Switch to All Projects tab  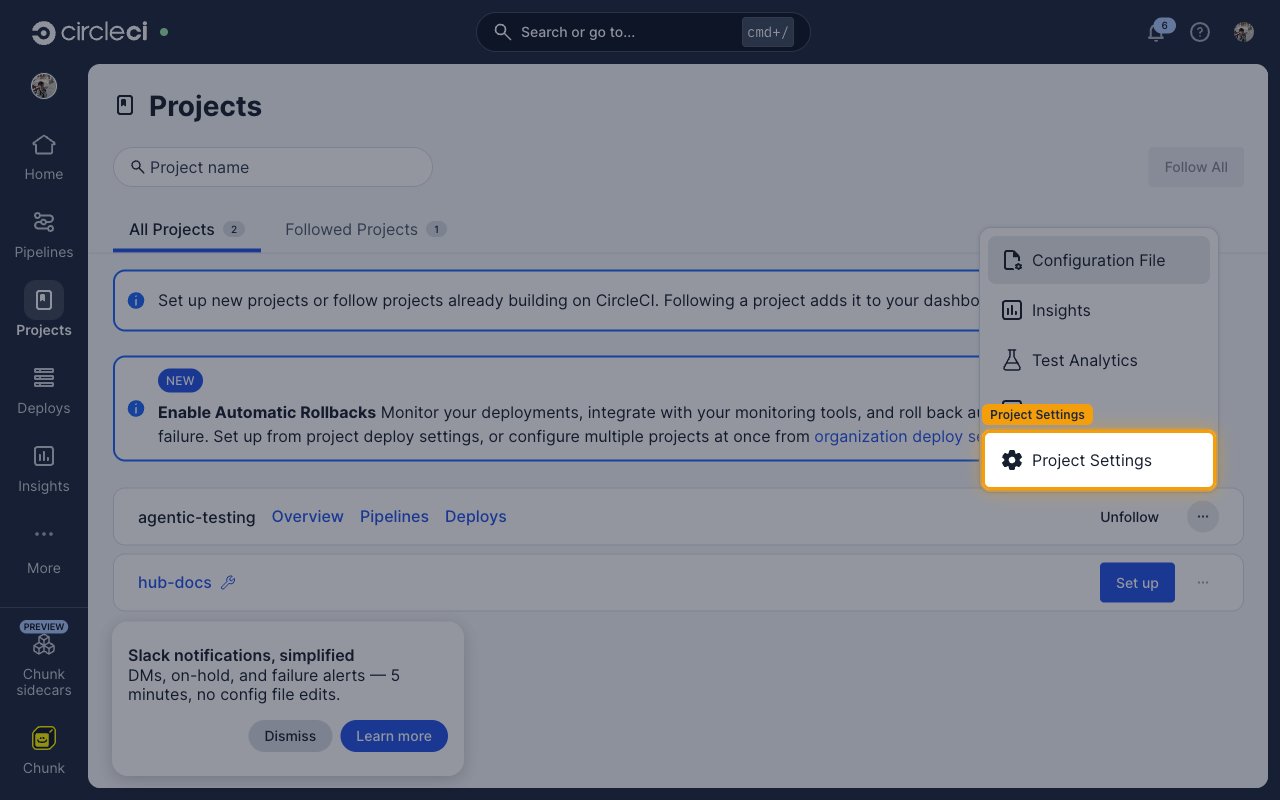(x=187, y=229)
